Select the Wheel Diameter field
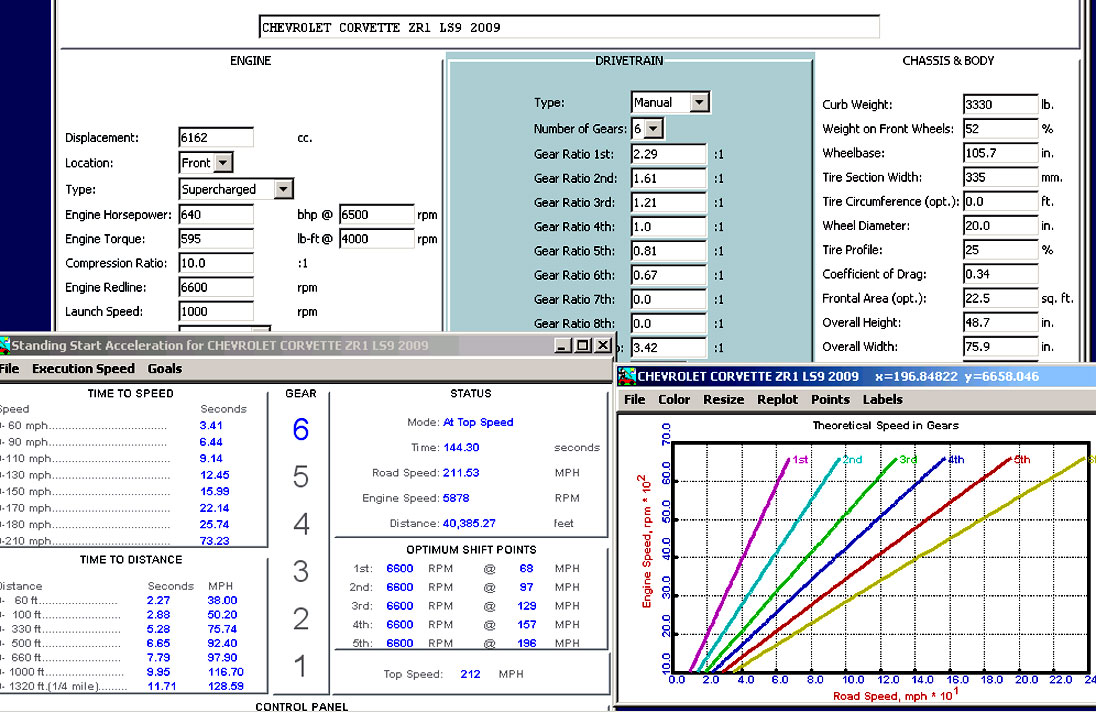The width and height of the screenshot is (1096, 713). (x=1000, y=226)
